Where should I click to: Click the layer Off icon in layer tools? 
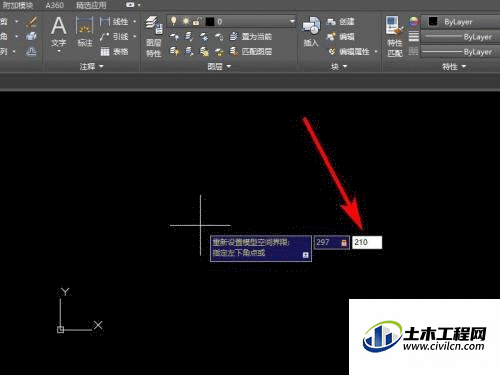click(174, 36)
